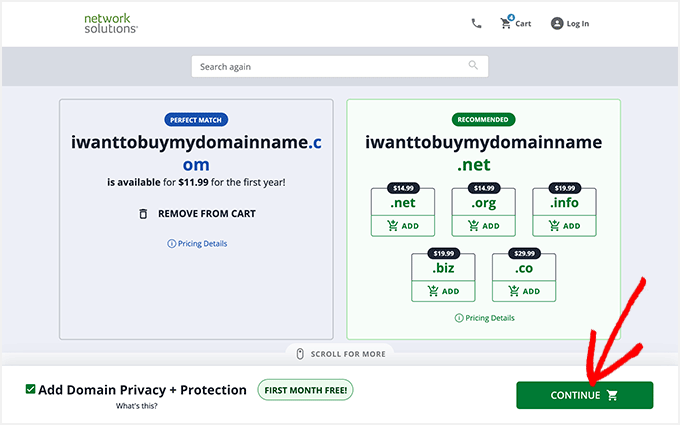This screenshot has width=680, height=425.
Task: Toggle the Add Domain Privacy + Protection checkbox
Action: 31,390
